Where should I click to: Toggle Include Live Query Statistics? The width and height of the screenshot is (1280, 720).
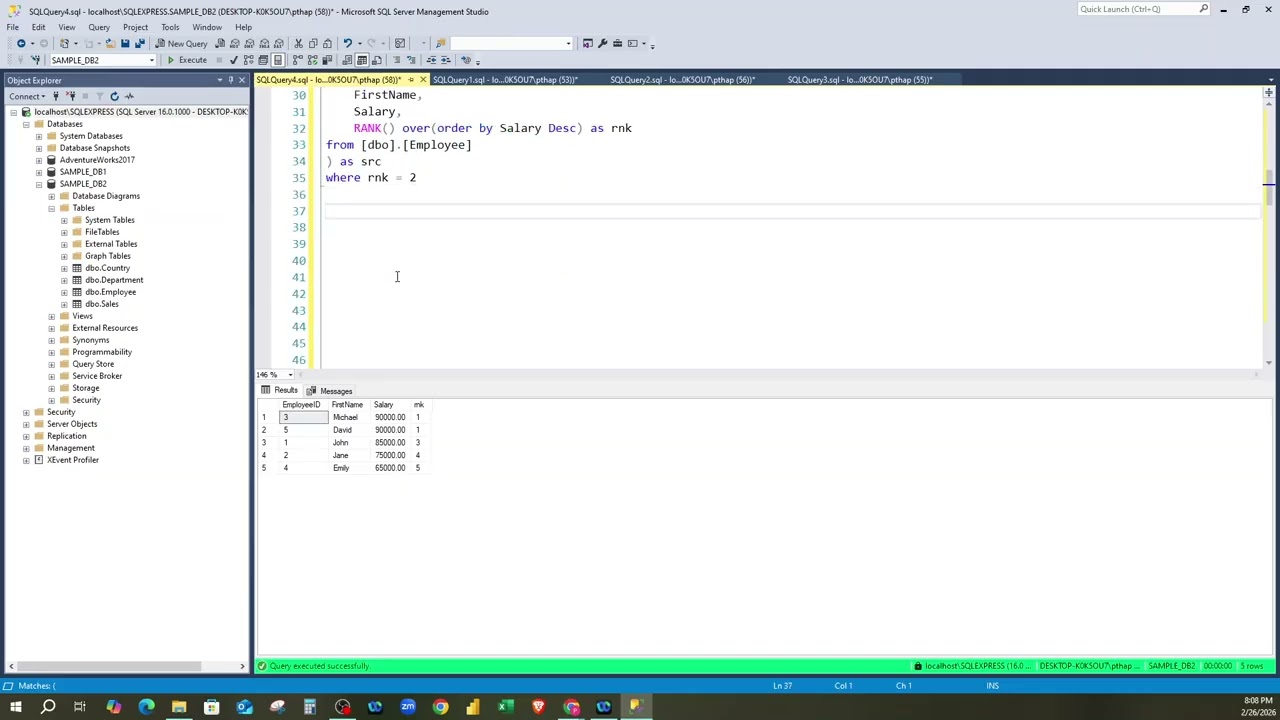pos(312,60)
